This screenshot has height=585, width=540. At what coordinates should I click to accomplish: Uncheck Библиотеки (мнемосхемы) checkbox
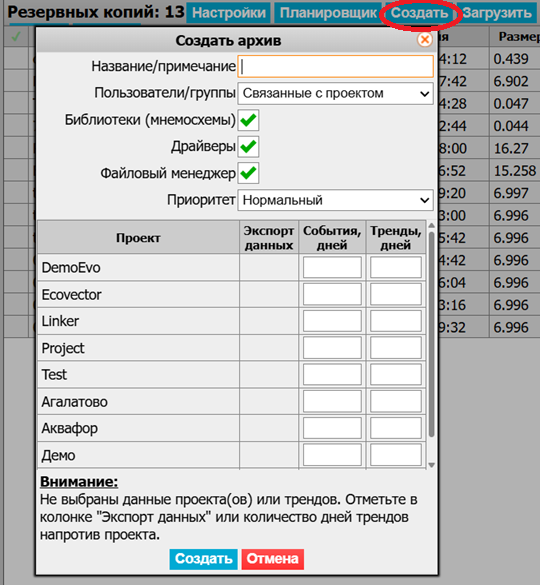(248, 120)
